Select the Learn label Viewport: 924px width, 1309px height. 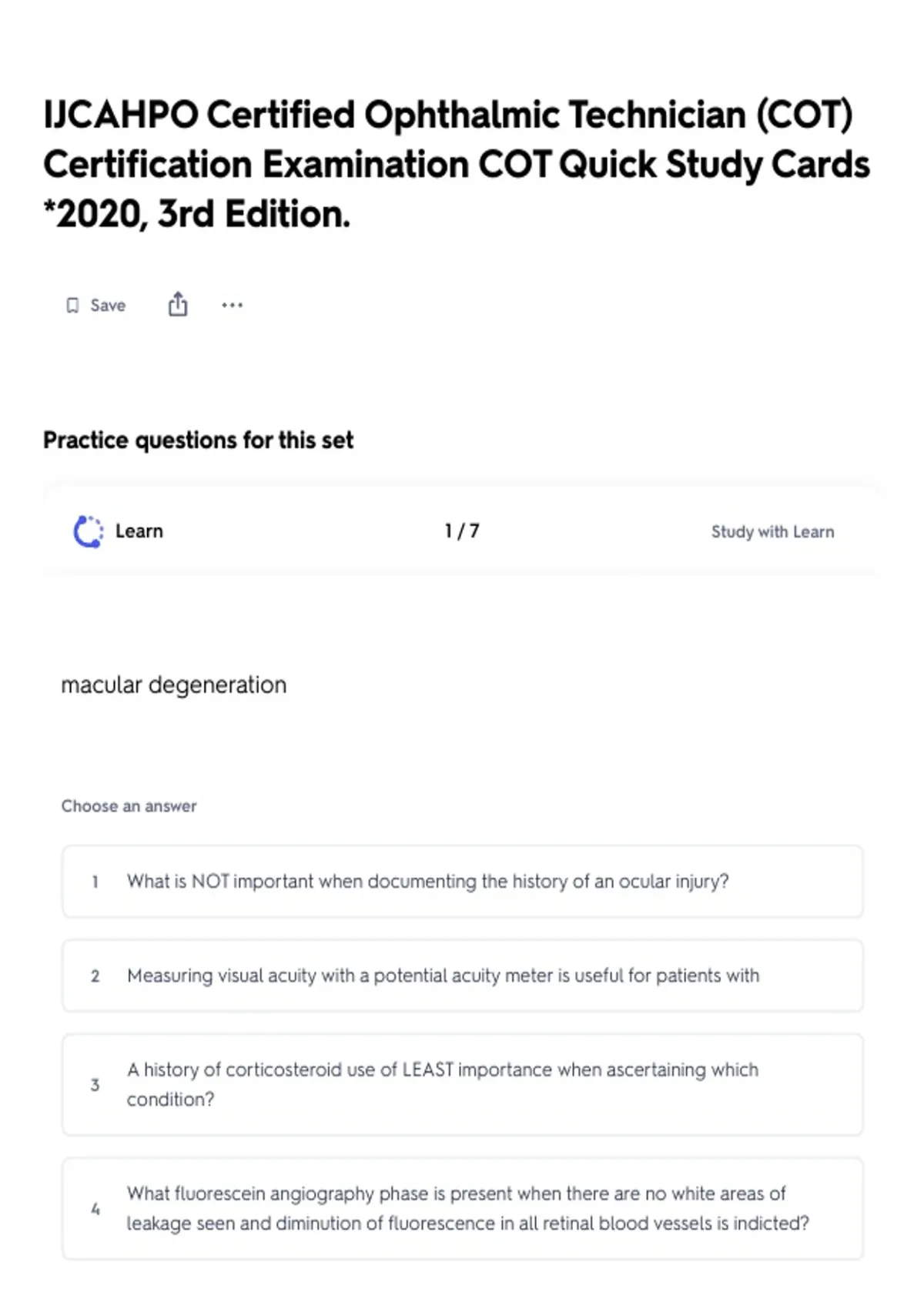139,531
